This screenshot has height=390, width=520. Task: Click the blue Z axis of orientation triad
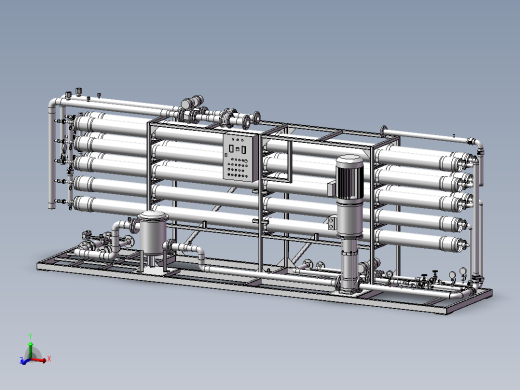coord(25,361)
